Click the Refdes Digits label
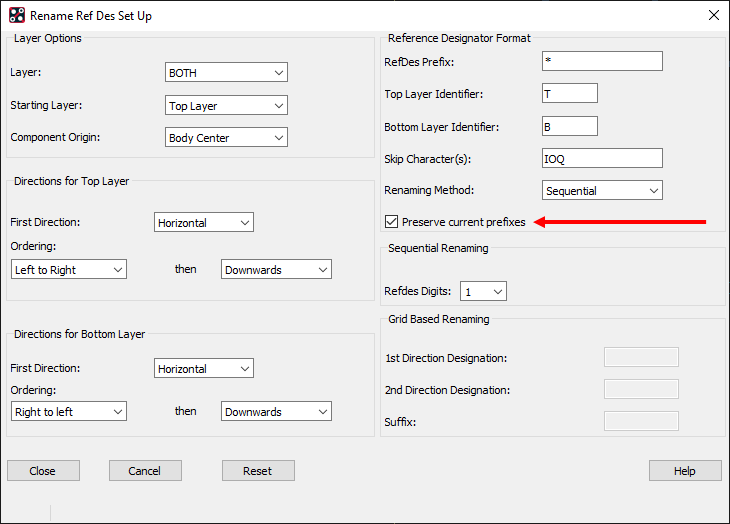 click(418, 291)
